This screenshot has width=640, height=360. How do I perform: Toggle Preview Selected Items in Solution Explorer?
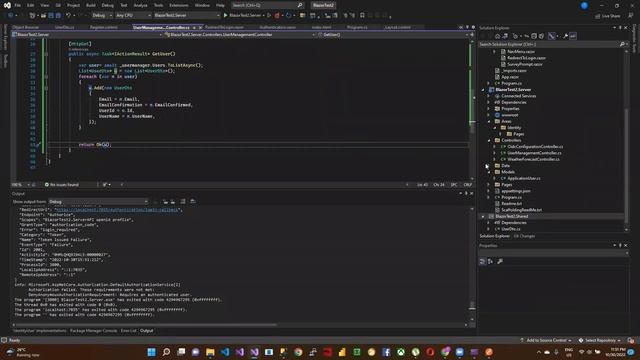(573, 36)
